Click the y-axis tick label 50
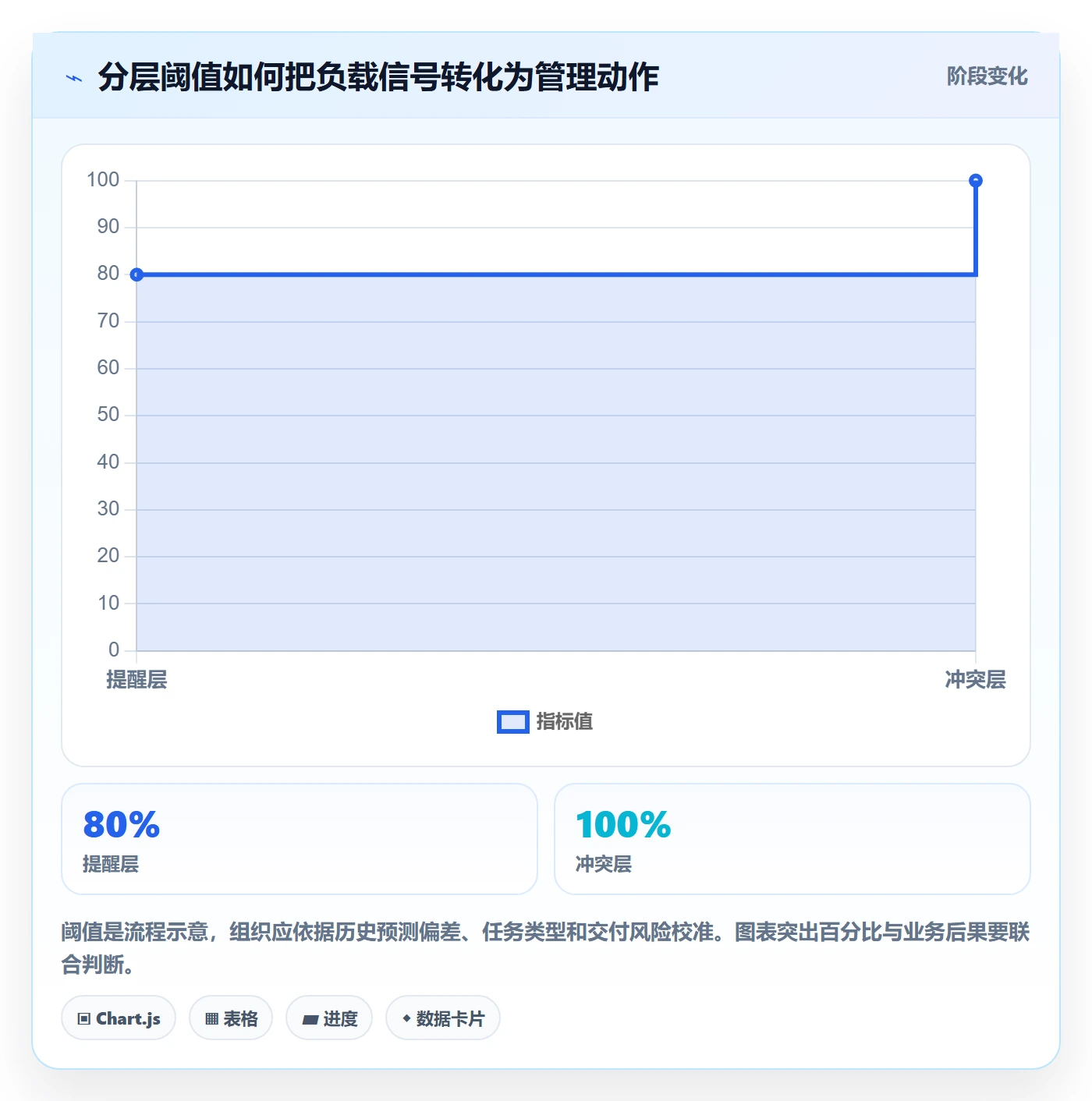The width and height of the screenshot is (1092, 1101). [108, 415]
